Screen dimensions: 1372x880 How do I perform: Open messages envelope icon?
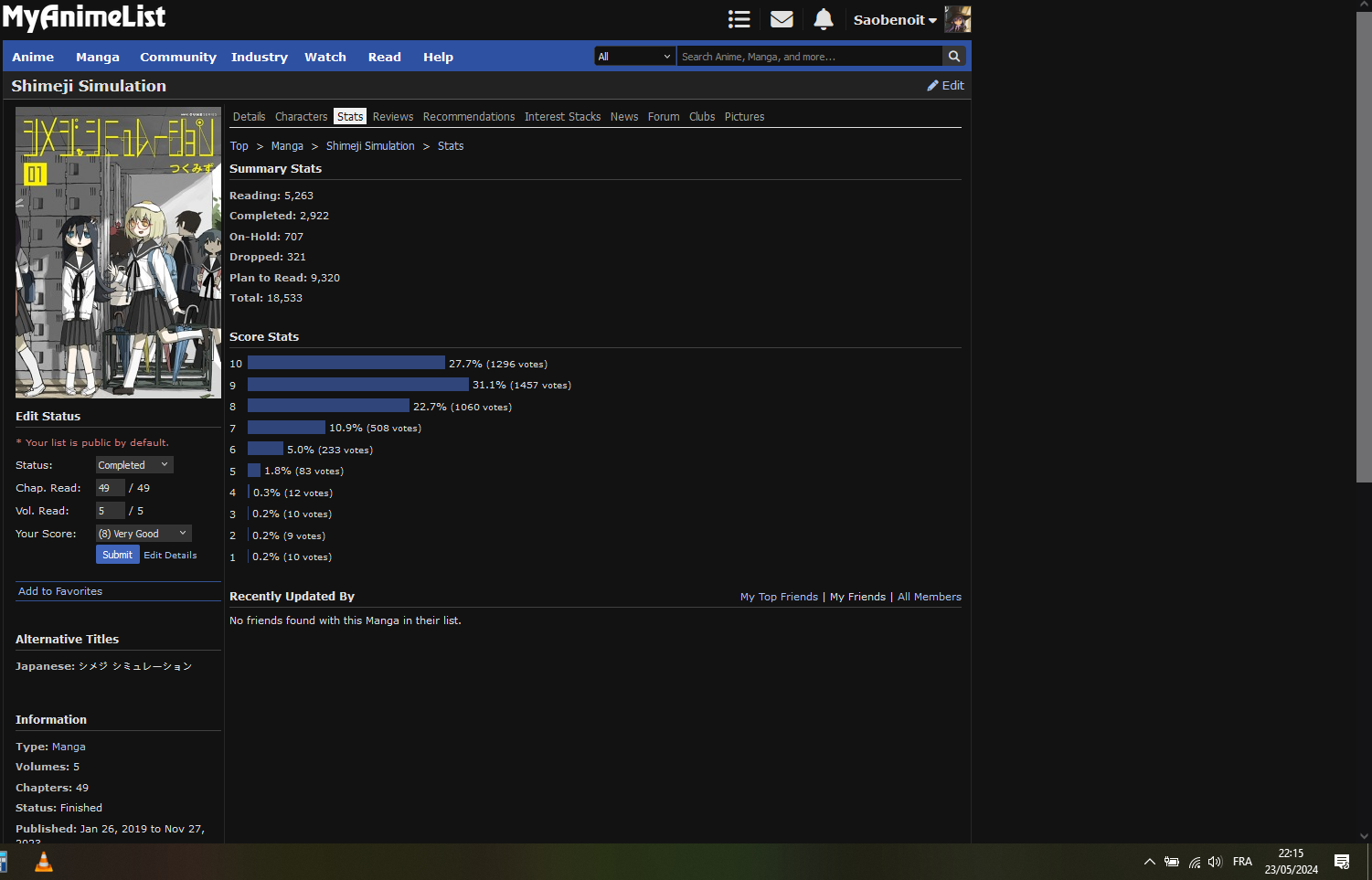pos(782,19)
